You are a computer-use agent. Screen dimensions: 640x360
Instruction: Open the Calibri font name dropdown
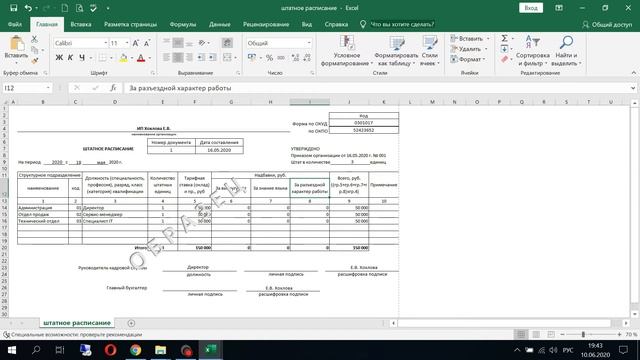point(105,43)
